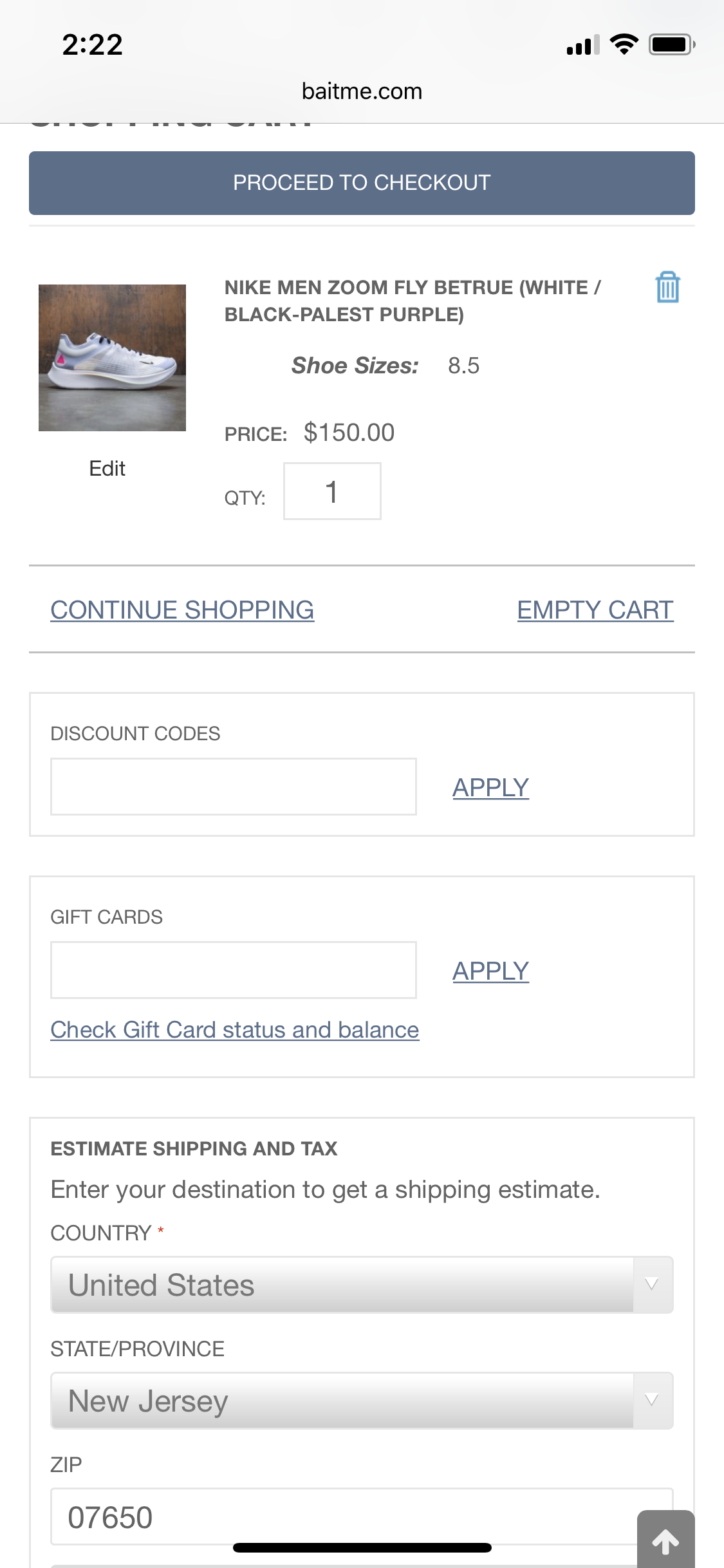Open the Country dropdown showing United States
724x1568 pixels.
(342, 1285)
